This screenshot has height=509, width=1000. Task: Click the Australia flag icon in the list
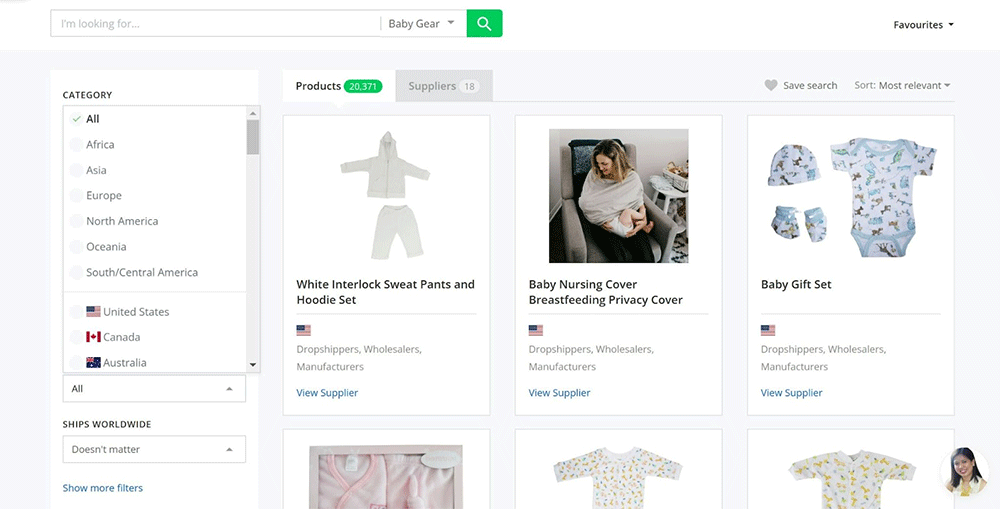tap(94, 363)
